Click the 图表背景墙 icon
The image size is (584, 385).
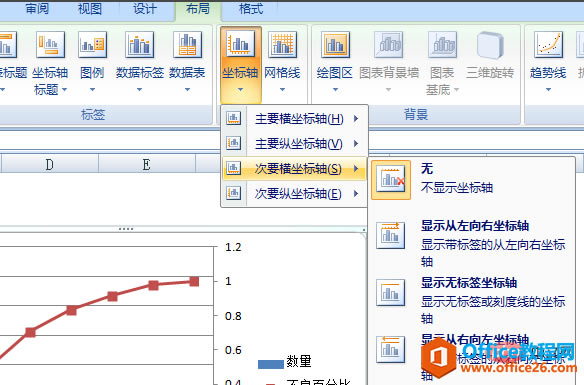[388, 44]
